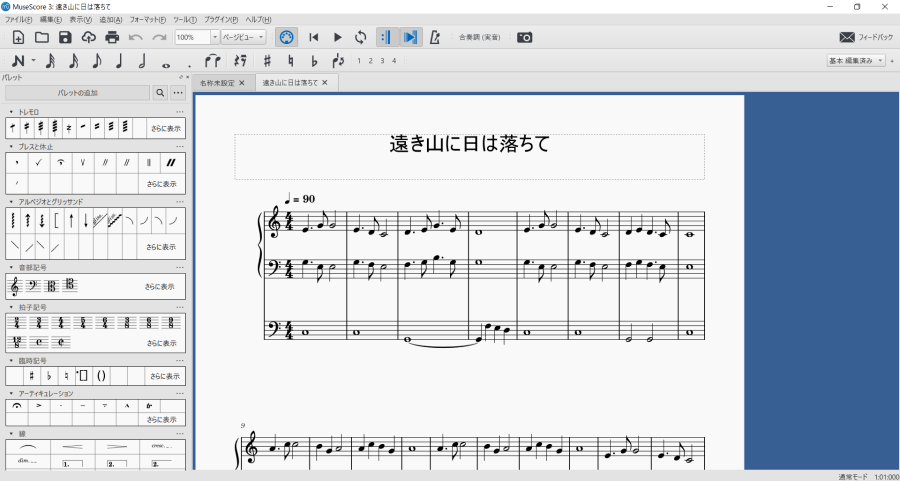Apply natural accidental from note toolbar

(290, 60)
